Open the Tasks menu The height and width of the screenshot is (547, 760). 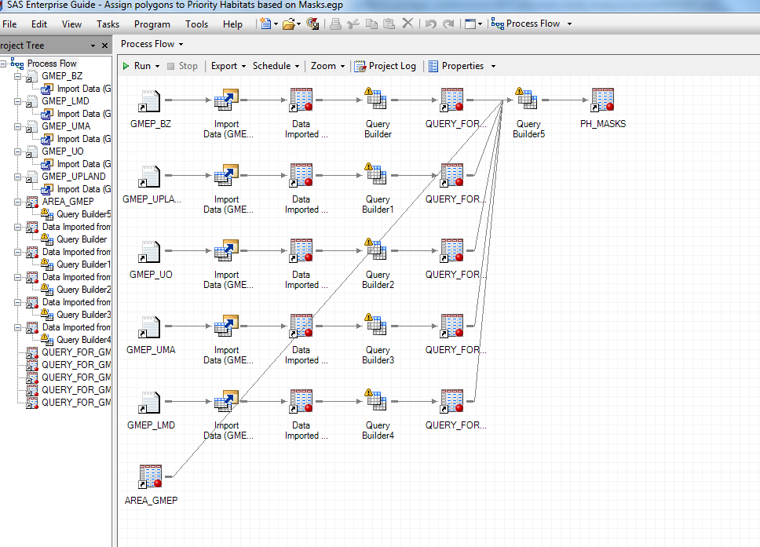107,24
